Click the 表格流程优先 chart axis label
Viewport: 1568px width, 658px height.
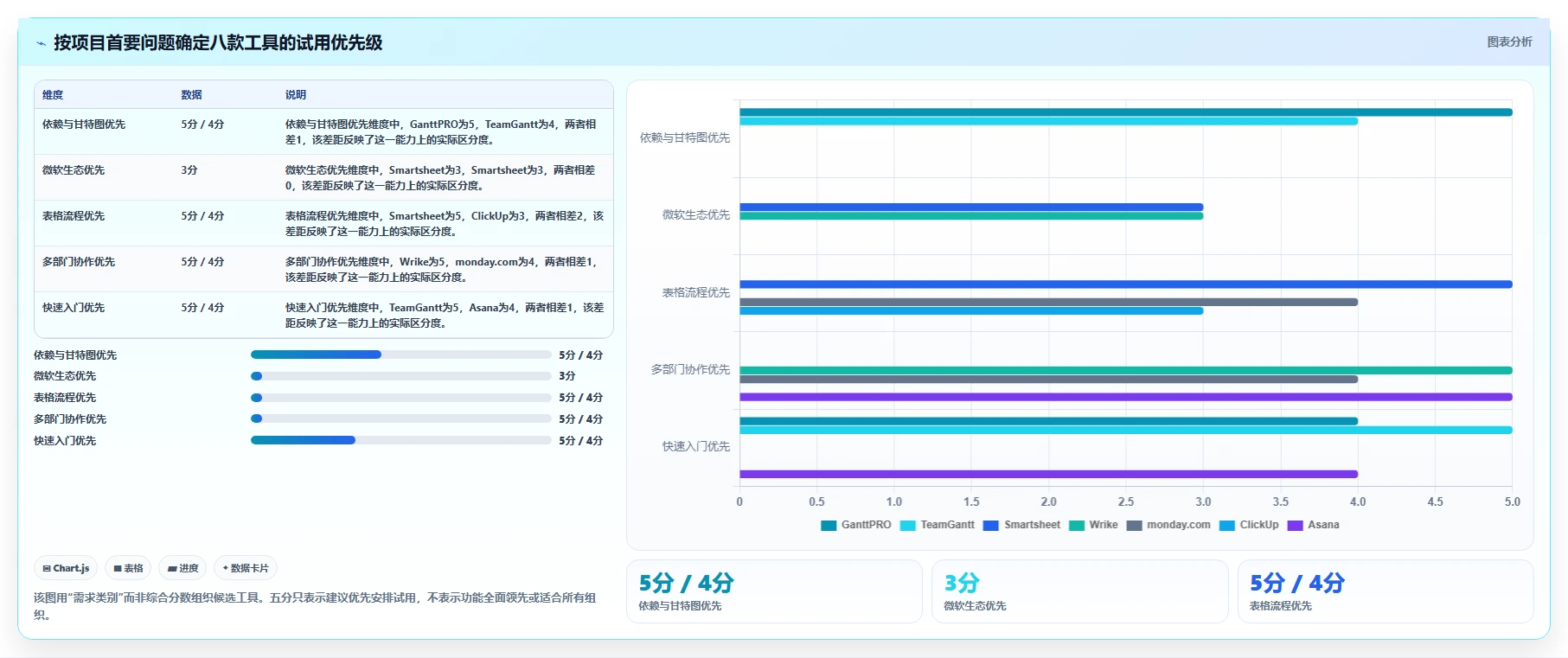point(696,292)
